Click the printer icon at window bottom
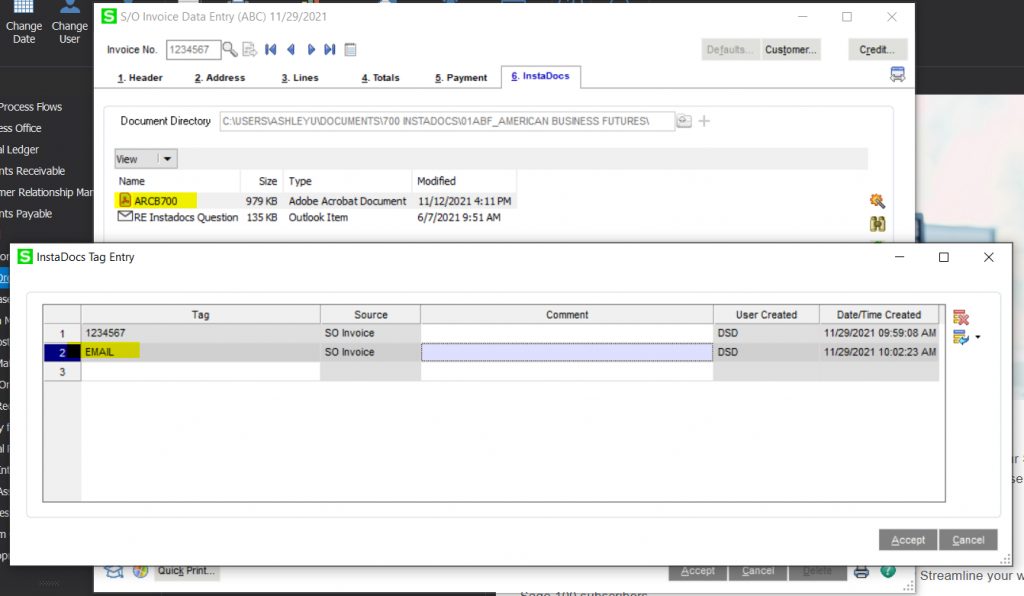 [x=861, y=571]
